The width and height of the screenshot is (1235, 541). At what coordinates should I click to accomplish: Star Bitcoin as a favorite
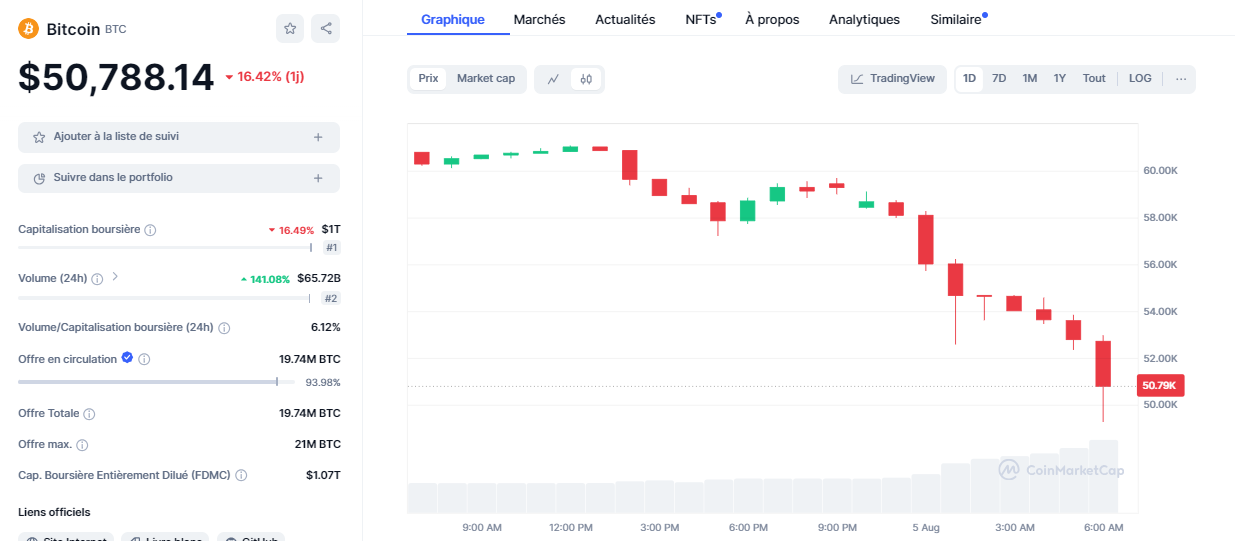tap(290, 29)
